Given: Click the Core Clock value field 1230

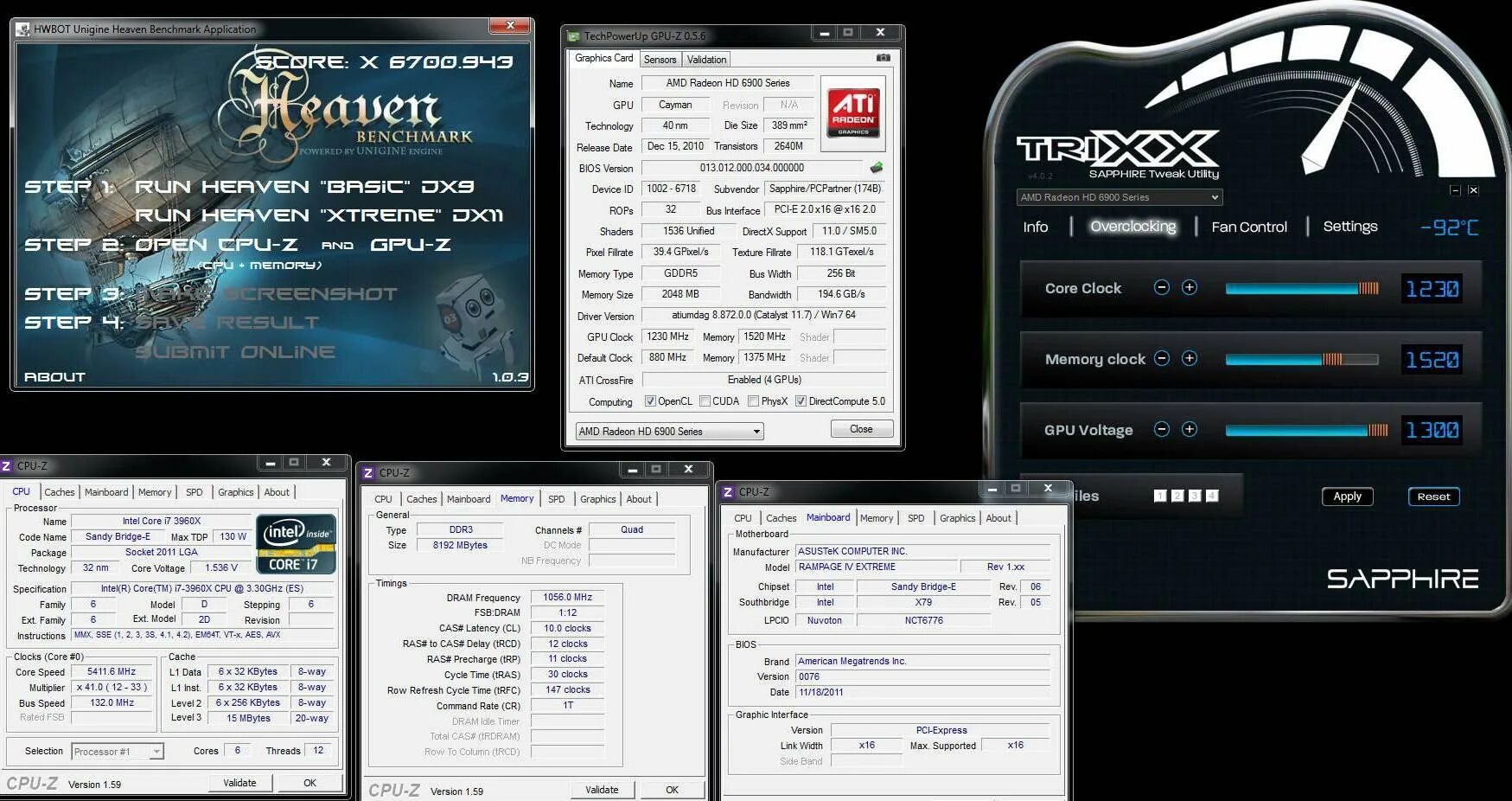Looking at the screenshot, I should (1432, 288).
